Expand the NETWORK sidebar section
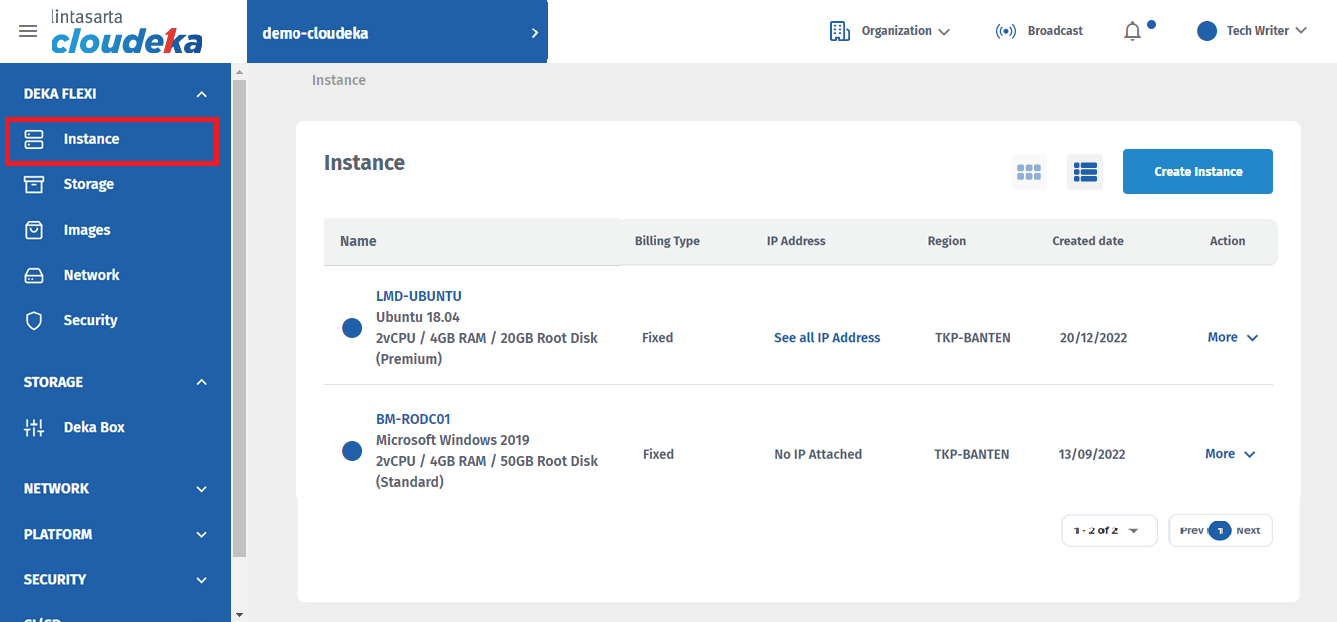This screenshot has width=1337, height=622. (201, 489)
